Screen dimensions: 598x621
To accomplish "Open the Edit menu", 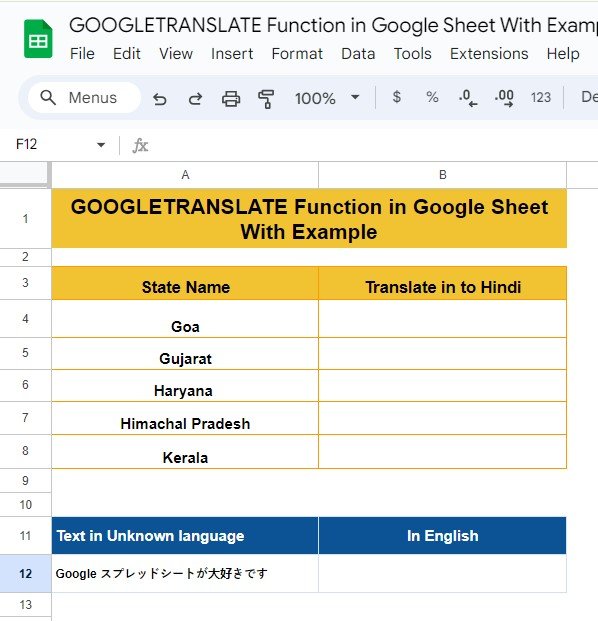I will pyautogui.click(x=126, y=53).
